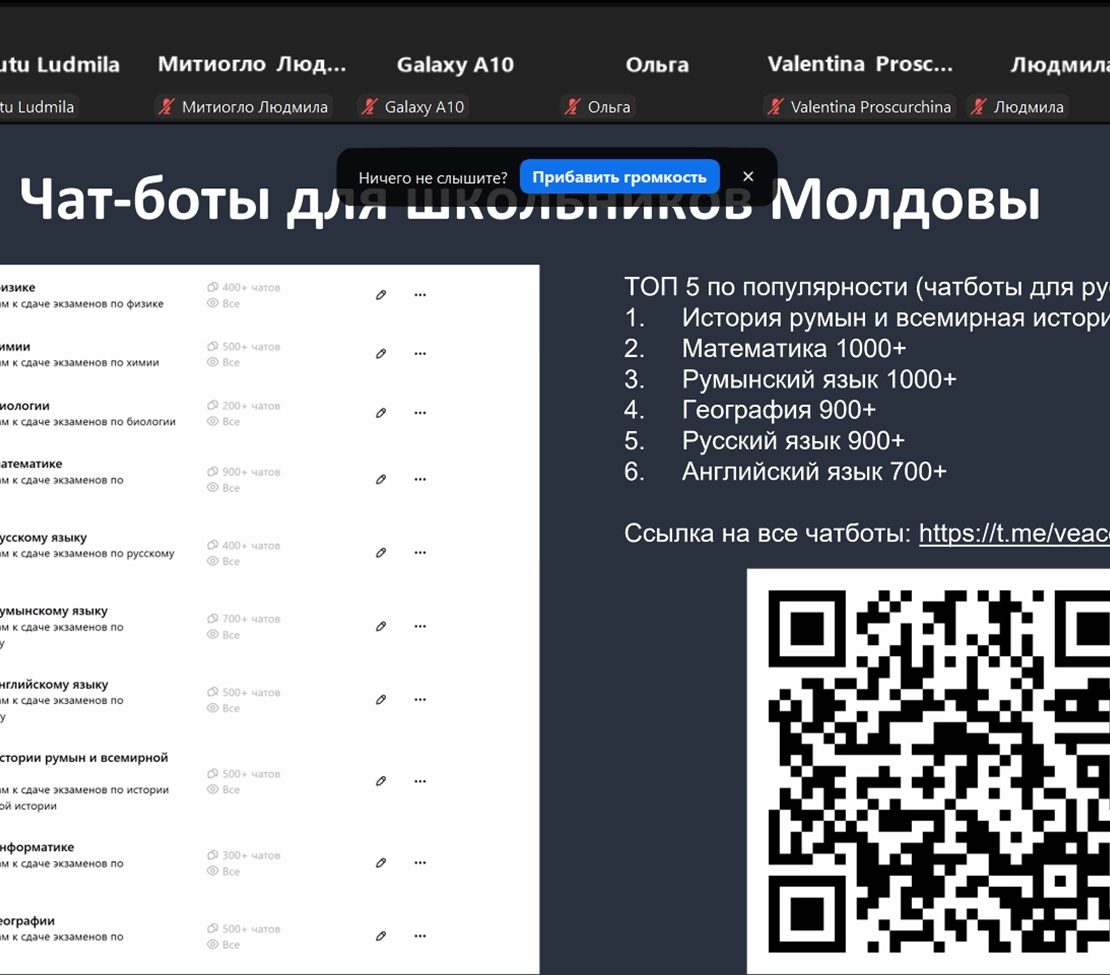Image resolution: width=1110 pixels, height=975 pixels.
Task: Click 'Румынский язык 1000+' list entry
Action: point(819,380)
